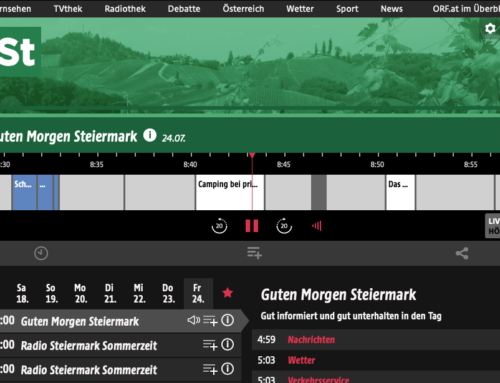Select second Radio Steiermark Sommerzeit program
The image size is (500, 383).
click(121, 369)
